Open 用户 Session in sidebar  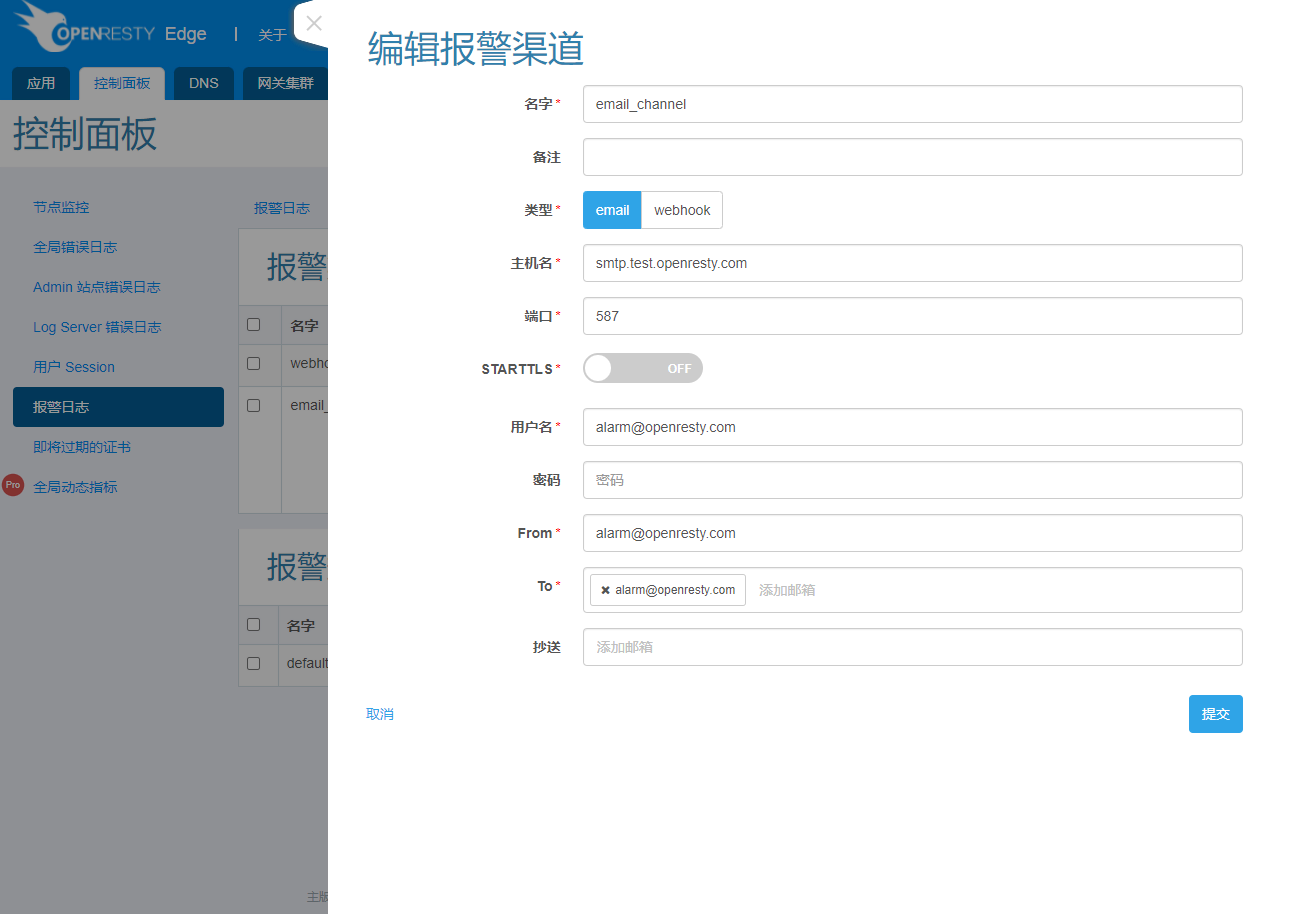(74, 367)
